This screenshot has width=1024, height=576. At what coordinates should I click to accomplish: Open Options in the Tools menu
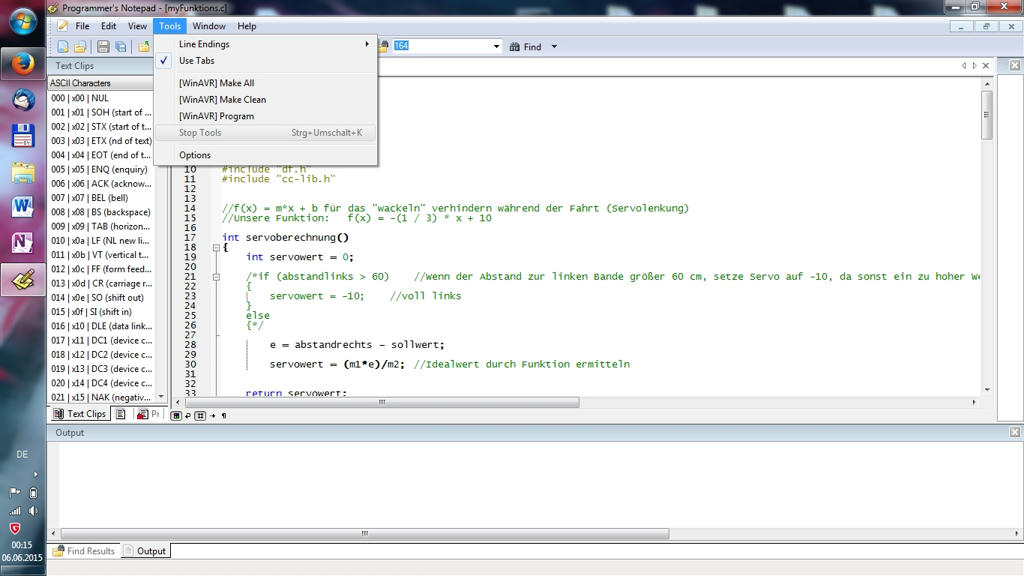point(195,155)
